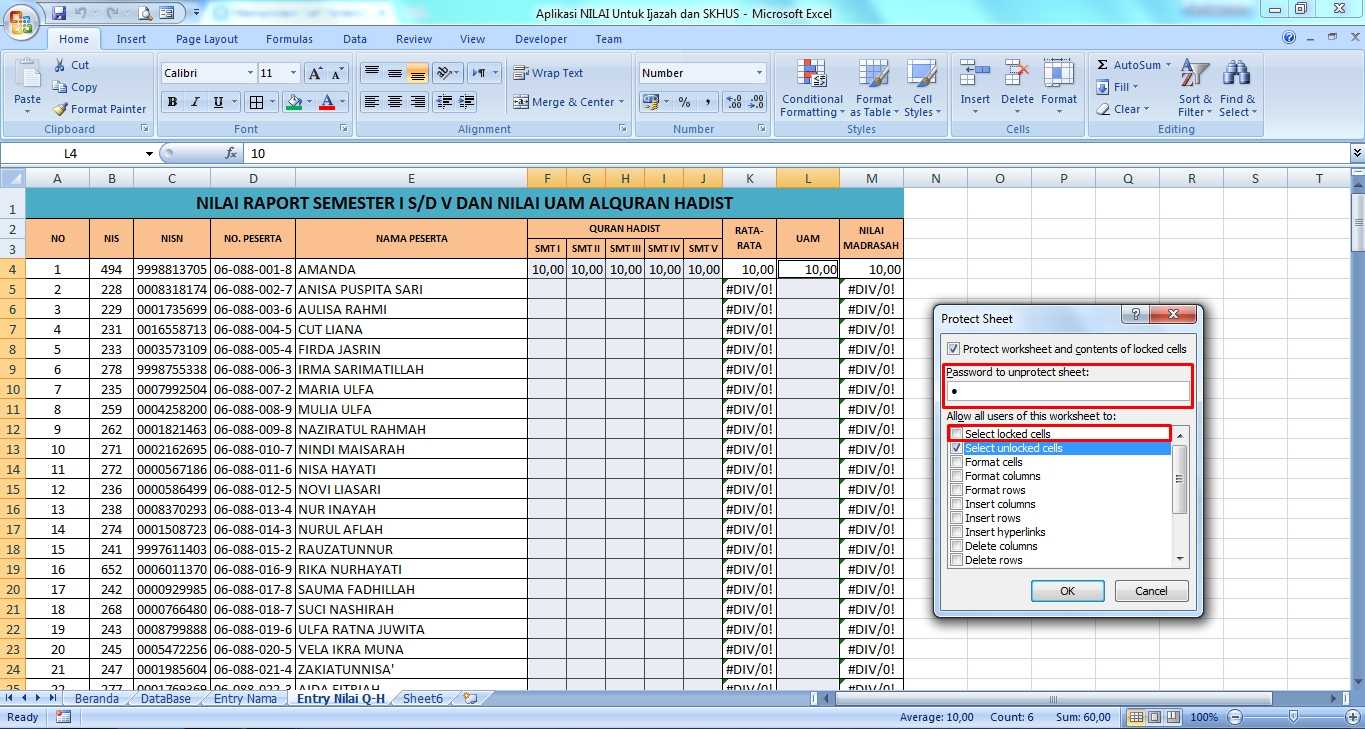The height and width of the screenshot is (729, 1365).
Task: Save the workbook from Quick Access Toolbar
Action: 59,13
